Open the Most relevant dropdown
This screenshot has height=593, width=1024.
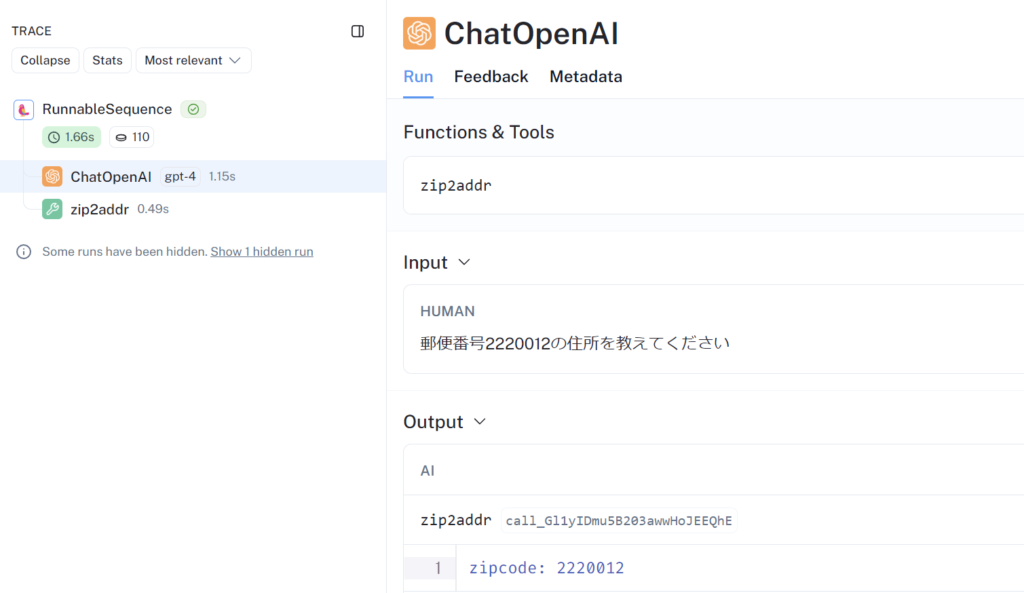tap(193, 60)
